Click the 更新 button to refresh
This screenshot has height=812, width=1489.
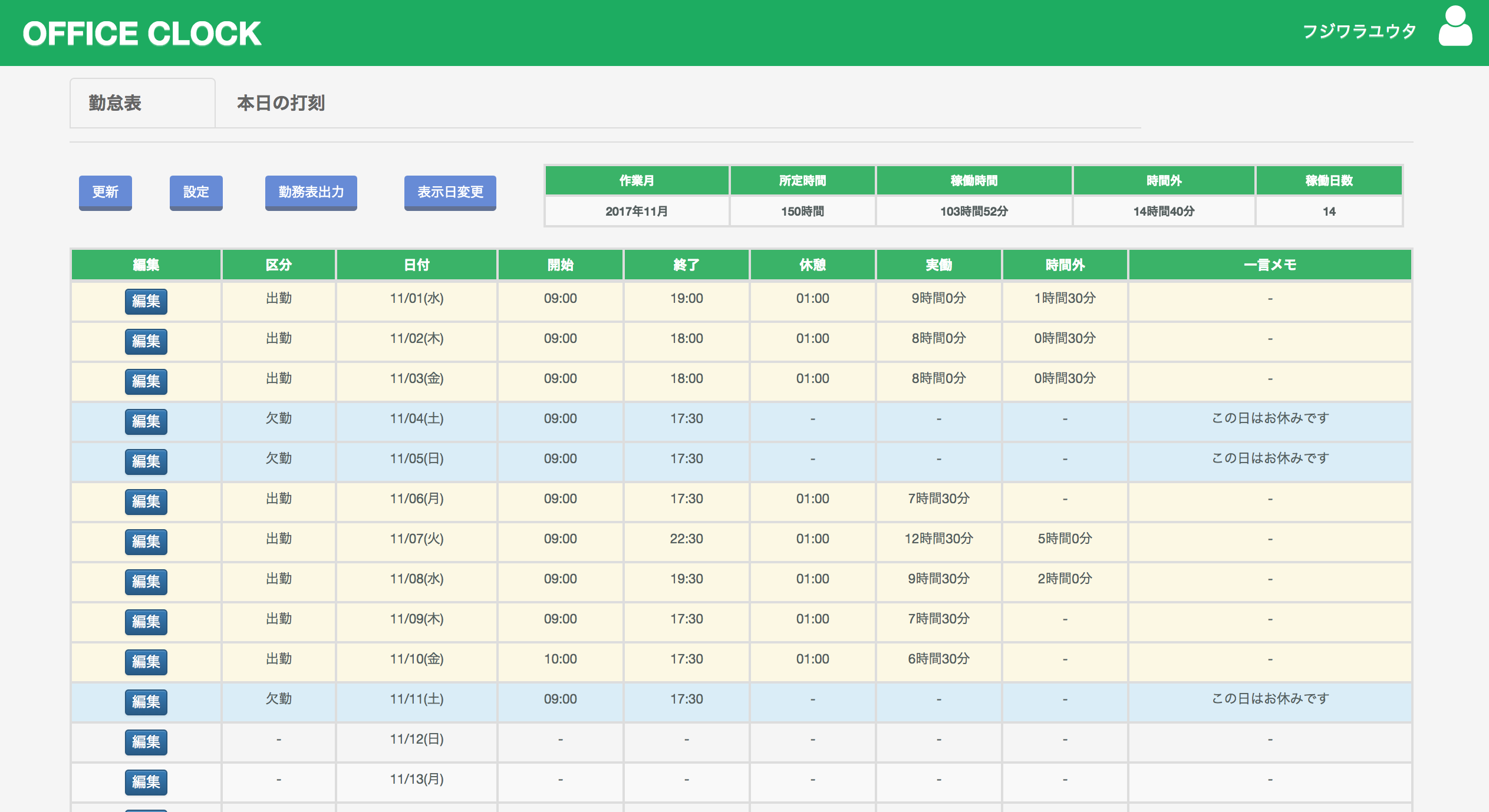(105, 192)
